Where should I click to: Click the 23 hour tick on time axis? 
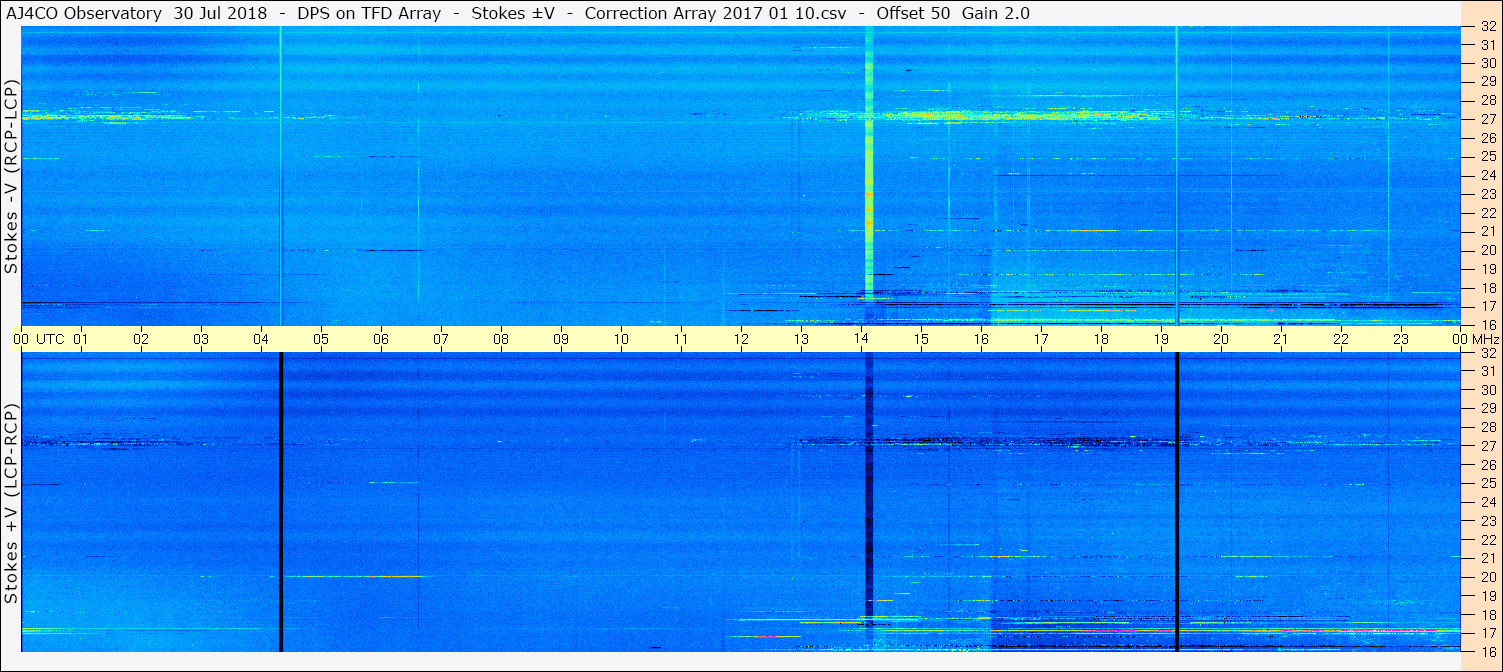point(1401,339)
